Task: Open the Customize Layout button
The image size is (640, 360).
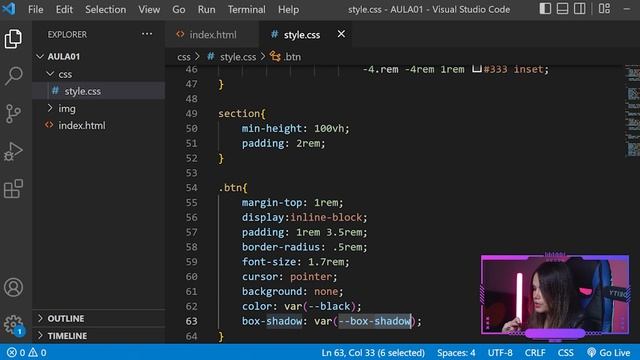Action: click(x=604, y=9)
